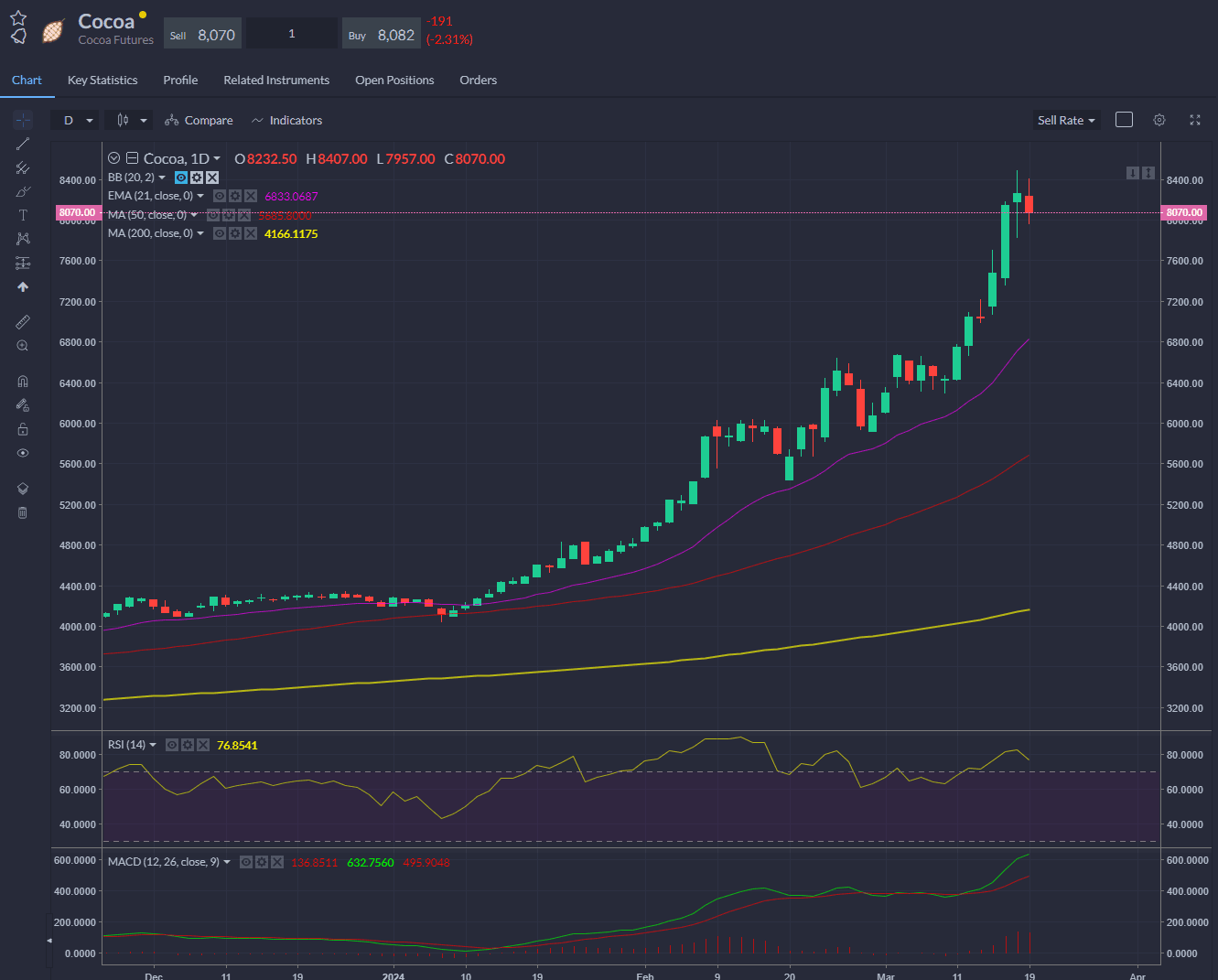Expand the MACD (12, 26, close, 9) menu
The image size is (1218, 980).
pos(227,862)
